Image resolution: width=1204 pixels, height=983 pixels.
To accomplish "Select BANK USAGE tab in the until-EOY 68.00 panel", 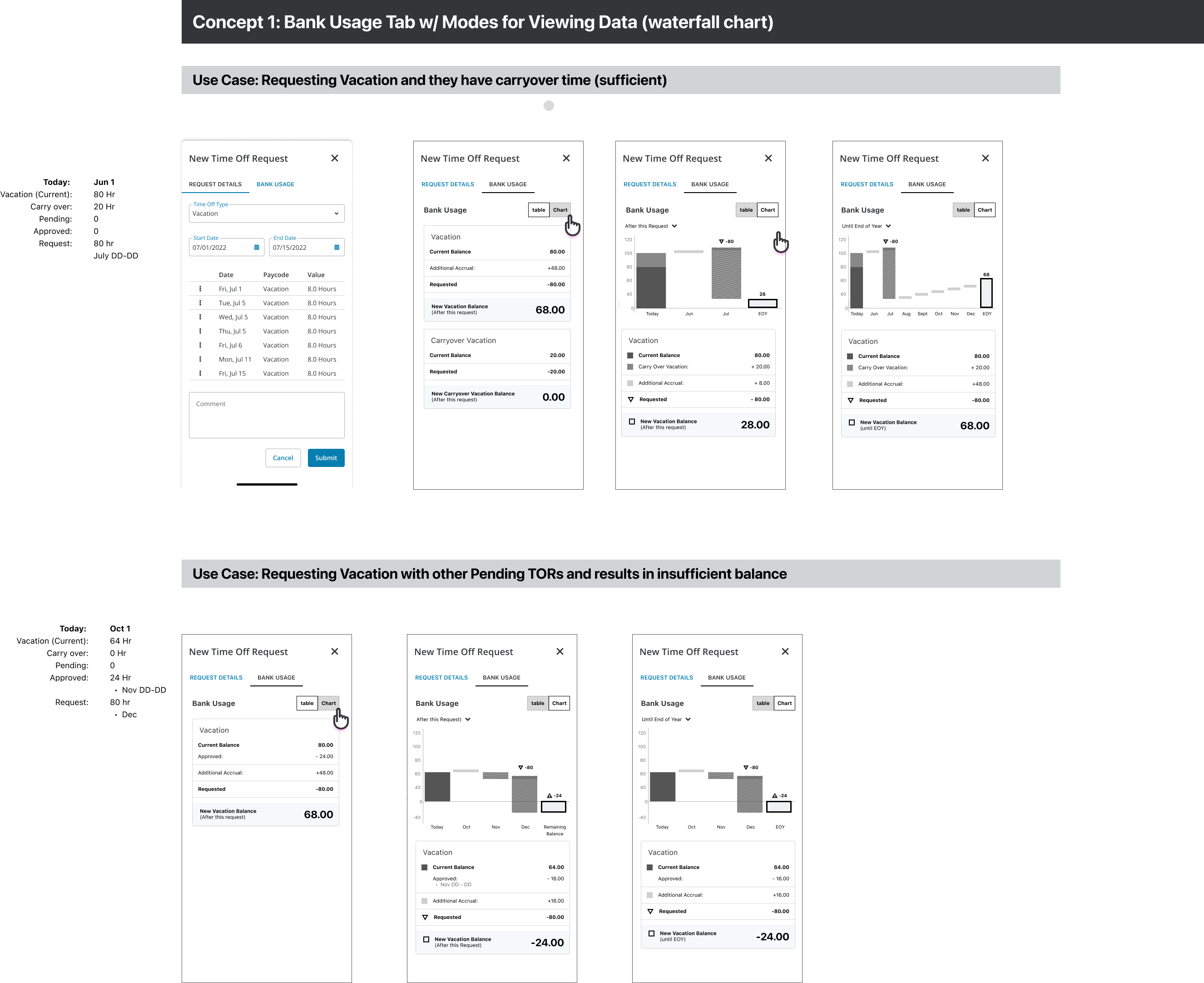I will pyautogui.click(x=927, y=184).
